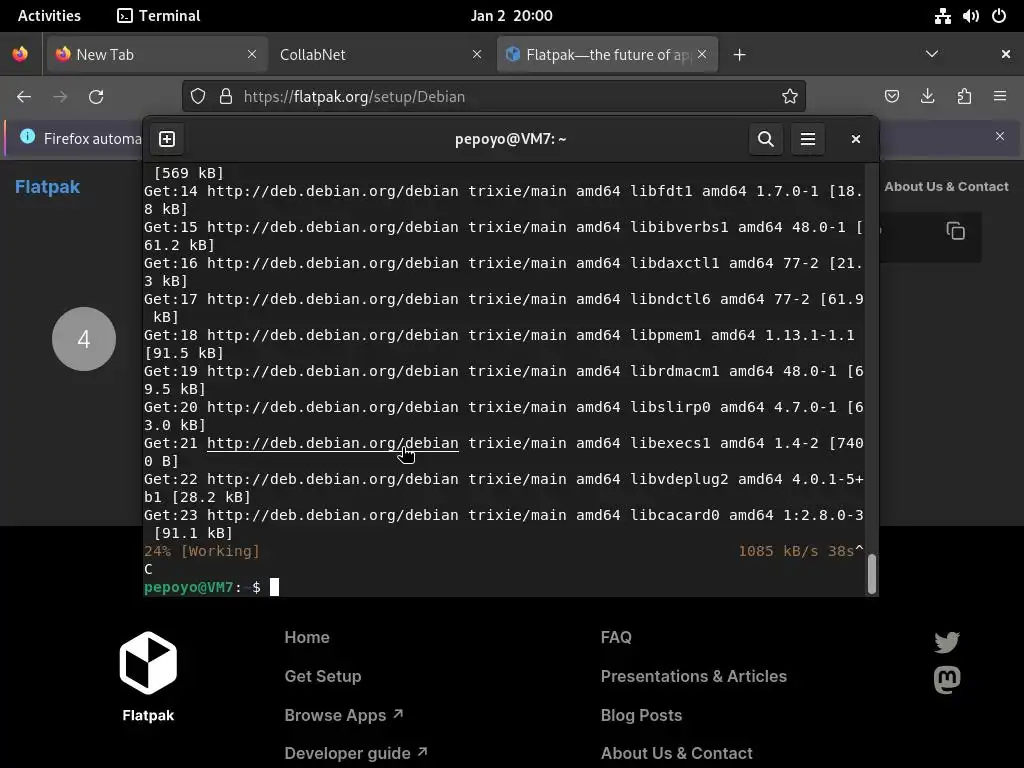The image size is (1024, 768).
Task: Open About Us & Contact footer link
Action: click(x=677, y=753)
